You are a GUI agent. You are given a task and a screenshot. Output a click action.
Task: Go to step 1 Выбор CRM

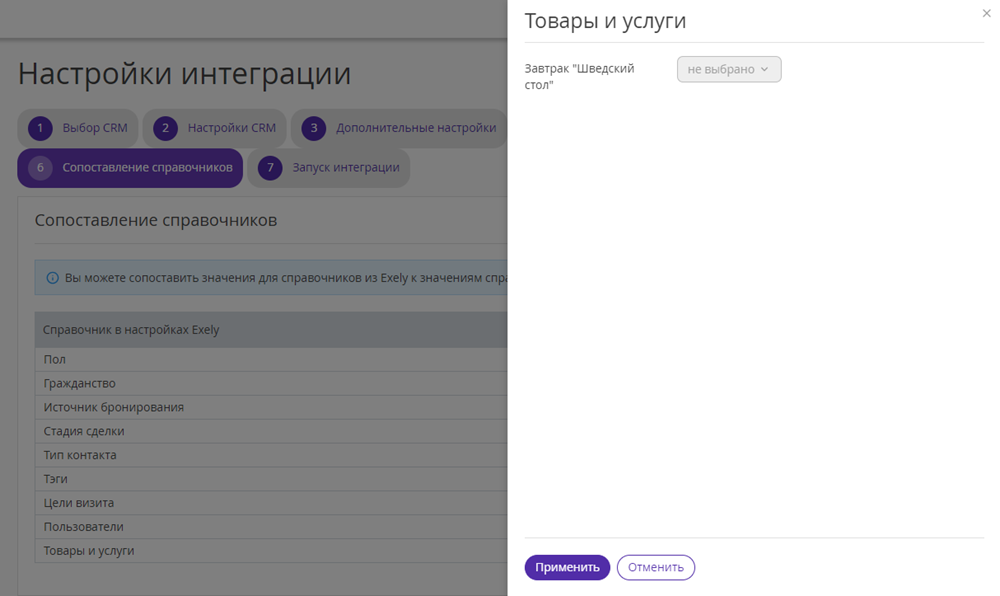(x=78, y=128)
